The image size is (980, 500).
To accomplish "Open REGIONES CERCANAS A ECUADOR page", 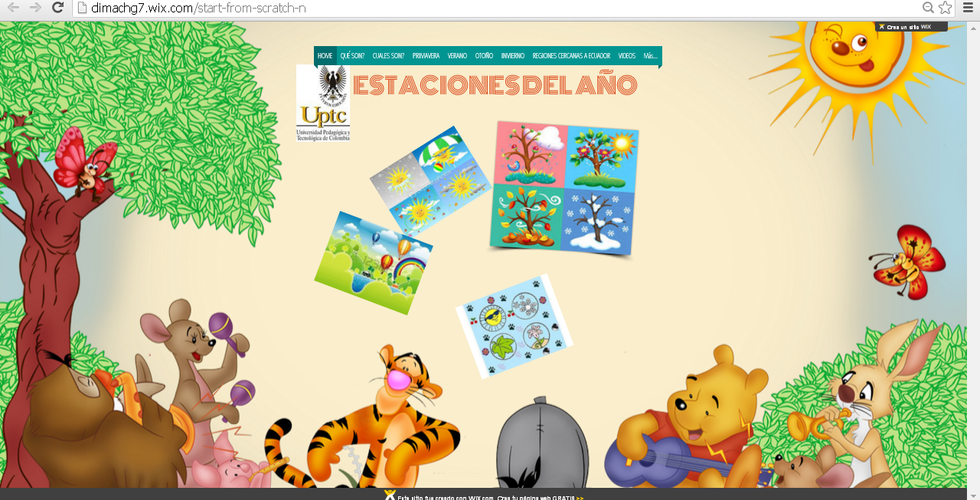I will (x=571, y=56).
